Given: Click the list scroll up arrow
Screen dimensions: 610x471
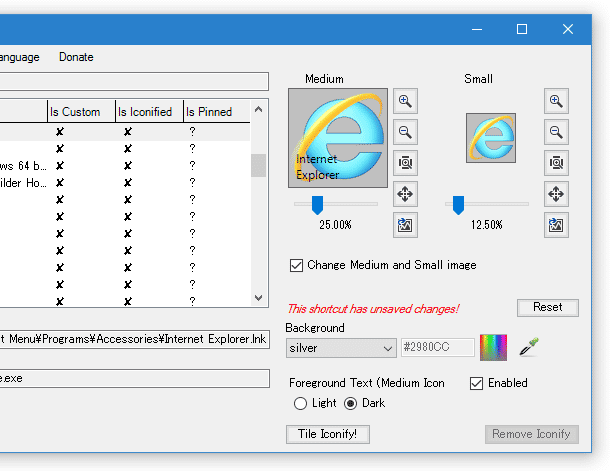Looking at the screenshot, I should pyautogui.click(x=258, y=110).
